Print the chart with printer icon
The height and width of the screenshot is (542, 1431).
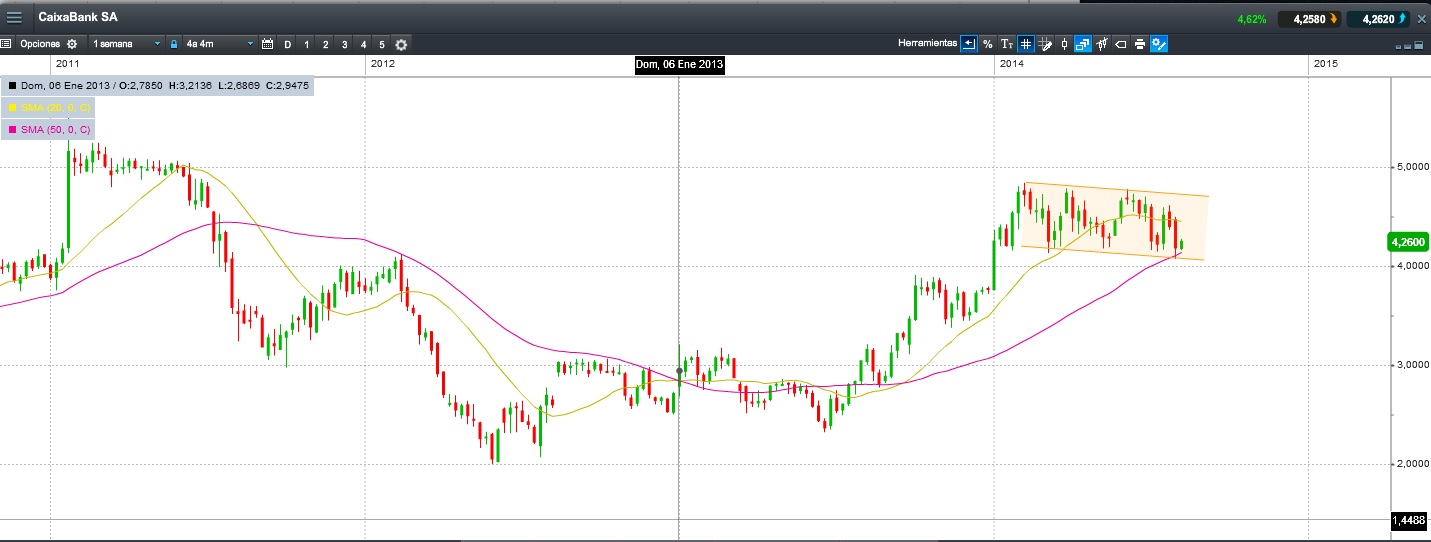point(1140,44)
